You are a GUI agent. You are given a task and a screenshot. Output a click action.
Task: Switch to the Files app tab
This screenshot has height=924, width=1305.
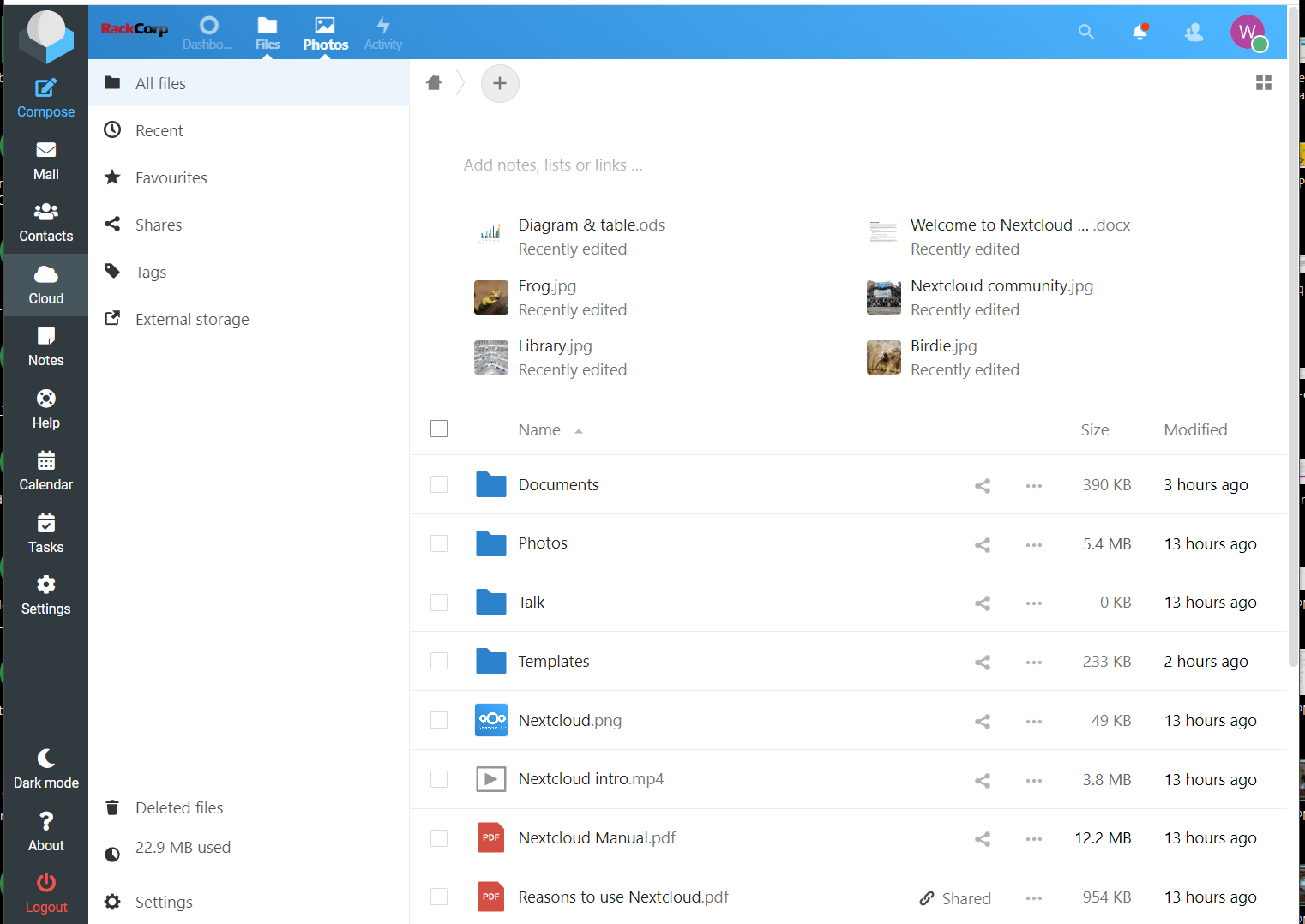268,33
